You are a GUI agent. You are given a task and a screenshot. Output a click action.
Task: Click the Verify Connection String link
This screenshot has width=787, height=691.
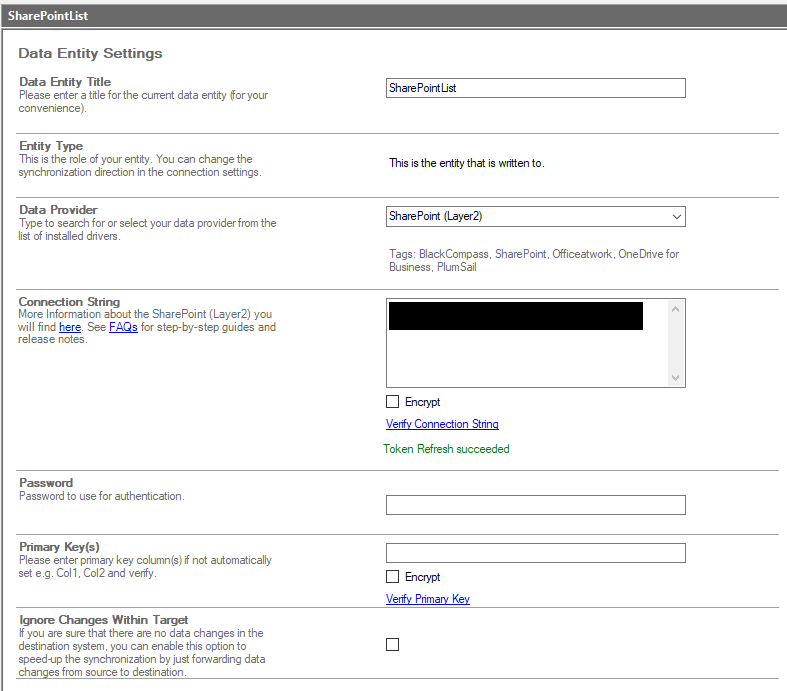pyautogui.click(x=442, y=424)
